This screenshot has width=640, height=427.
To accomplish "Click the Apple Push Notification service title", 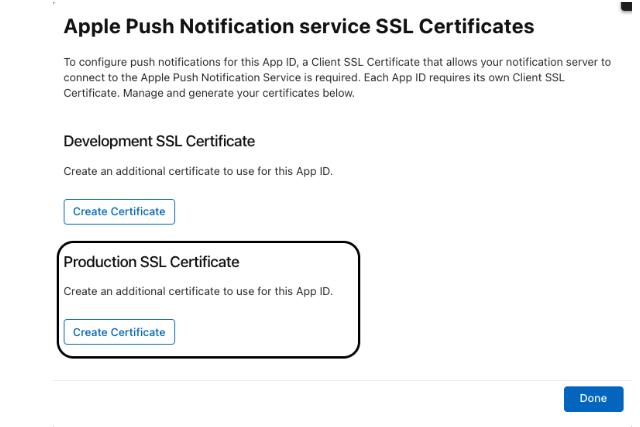I will pyautogui.click(x=298, y=26).
